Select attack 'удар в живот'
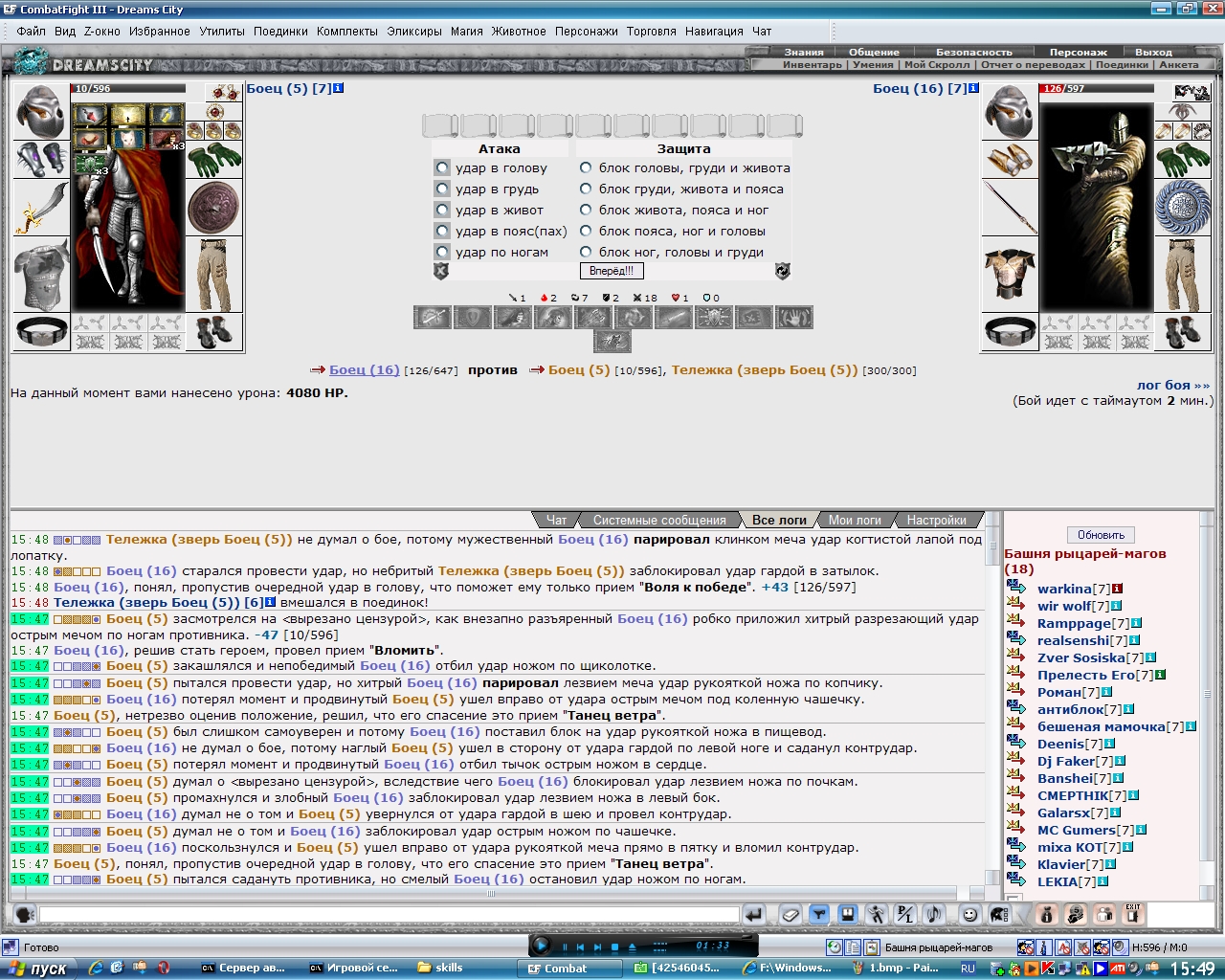The image size is (1225, 980). (x=442, y=210)
